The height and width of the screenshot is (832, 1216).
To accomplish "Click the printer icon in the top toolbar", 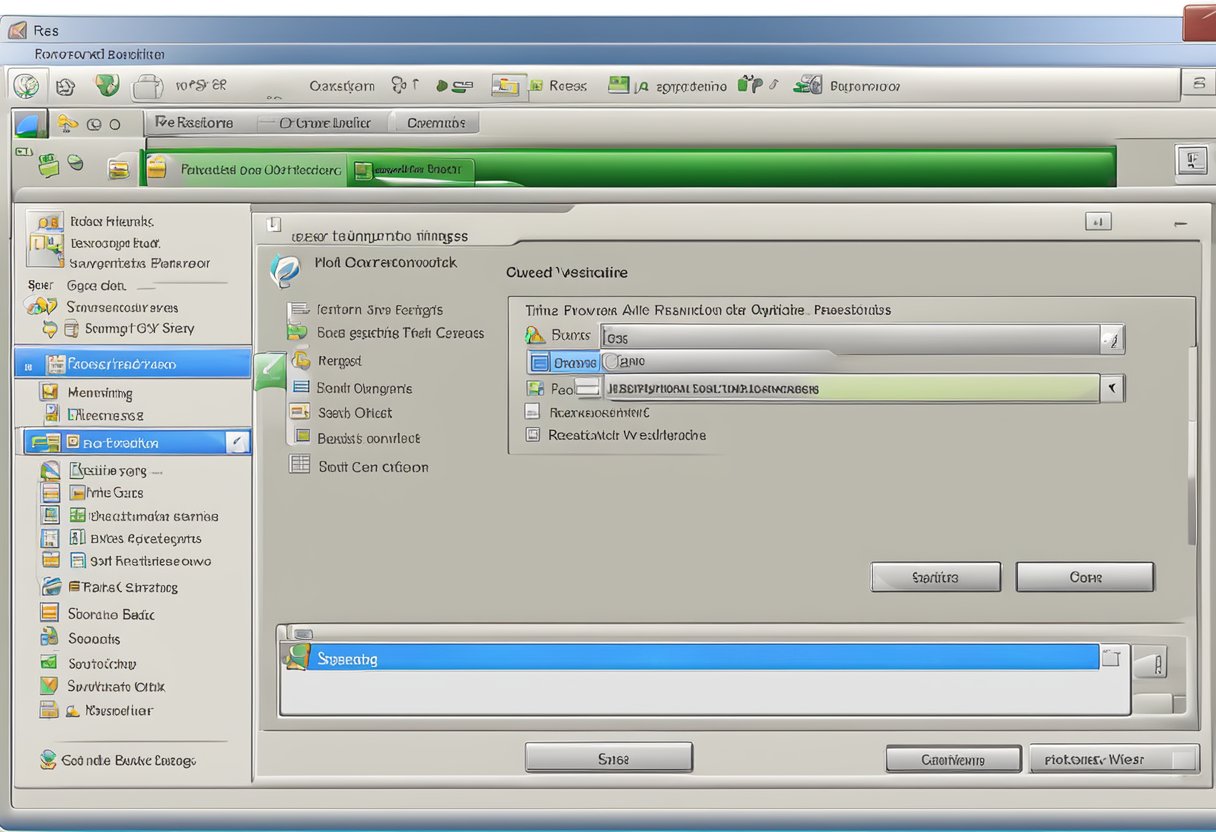I will [x=148, y=87].
